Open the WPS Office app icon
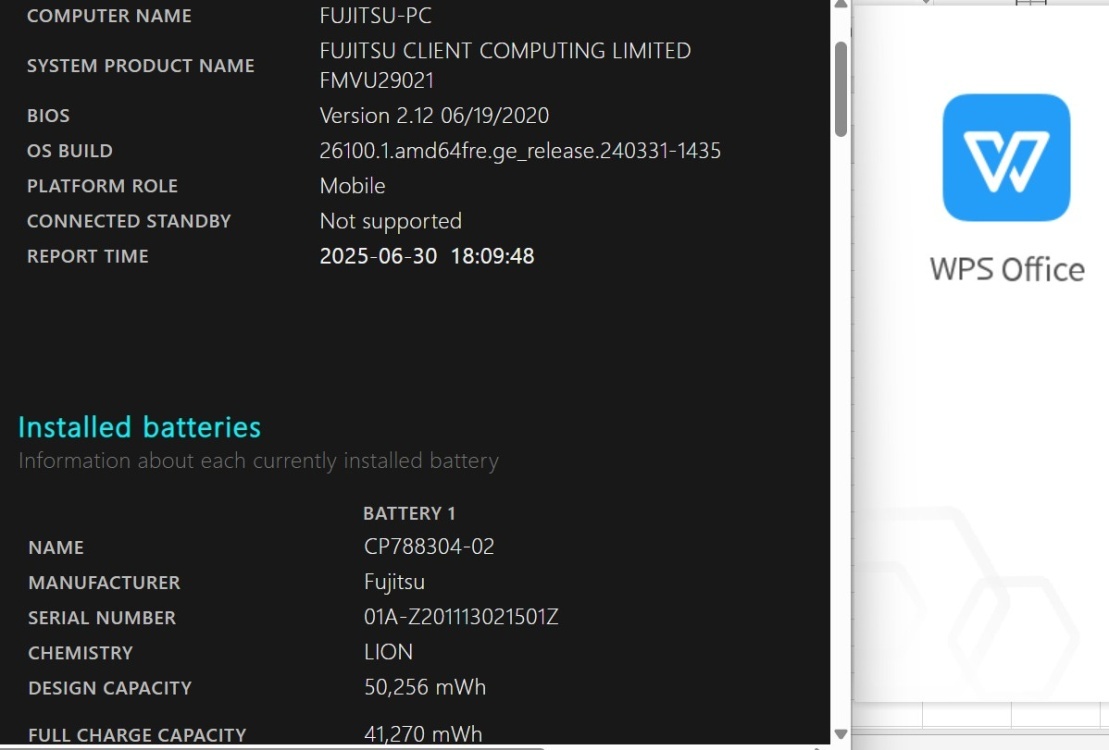Screen dimensions: 1109x750 (x=1006, y=157)
